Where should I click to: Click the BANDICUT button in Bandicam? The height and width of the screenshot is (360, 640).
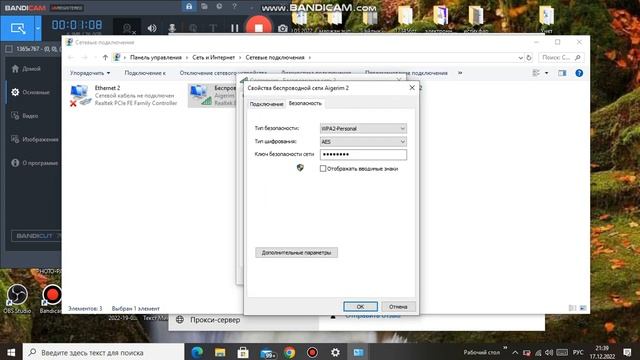click(x=36, y=236)
